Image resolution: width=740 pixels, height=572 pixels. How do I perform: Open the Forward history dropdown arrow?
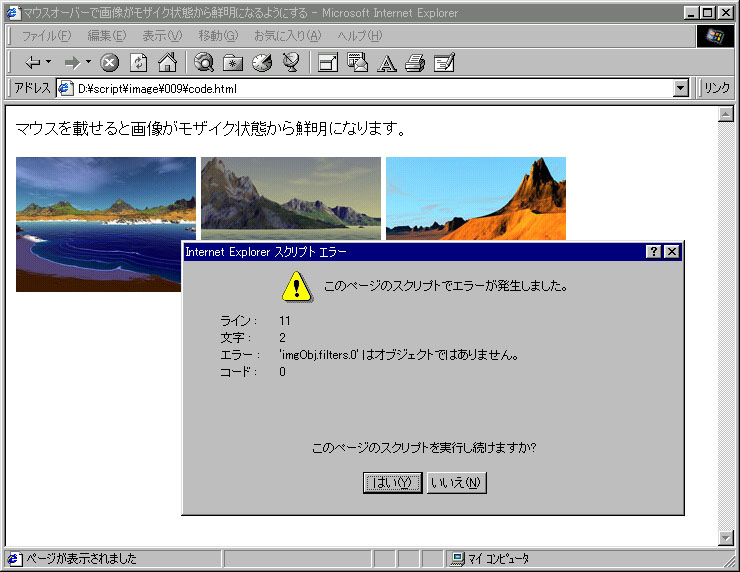tap(88, 62)
